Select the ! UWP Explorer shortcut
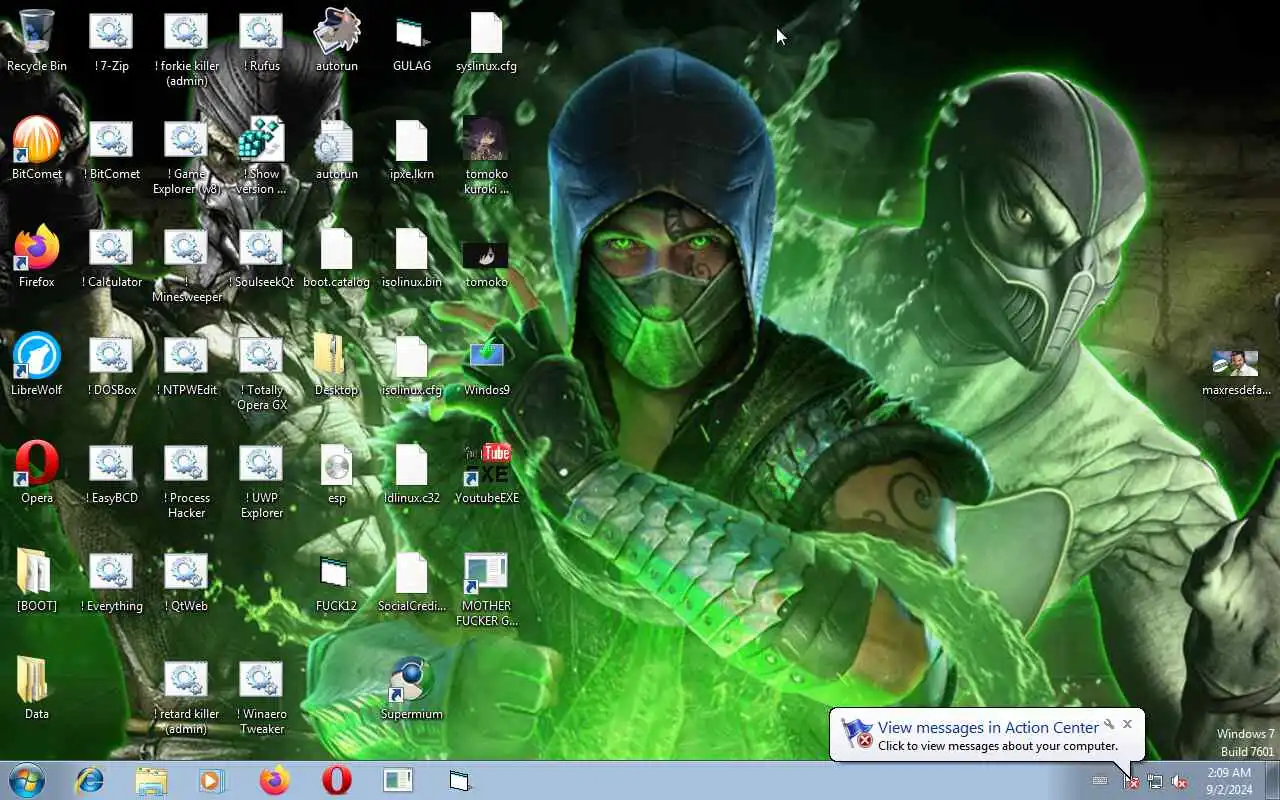This screenshot has height=800, width=1280. (262, 480)
